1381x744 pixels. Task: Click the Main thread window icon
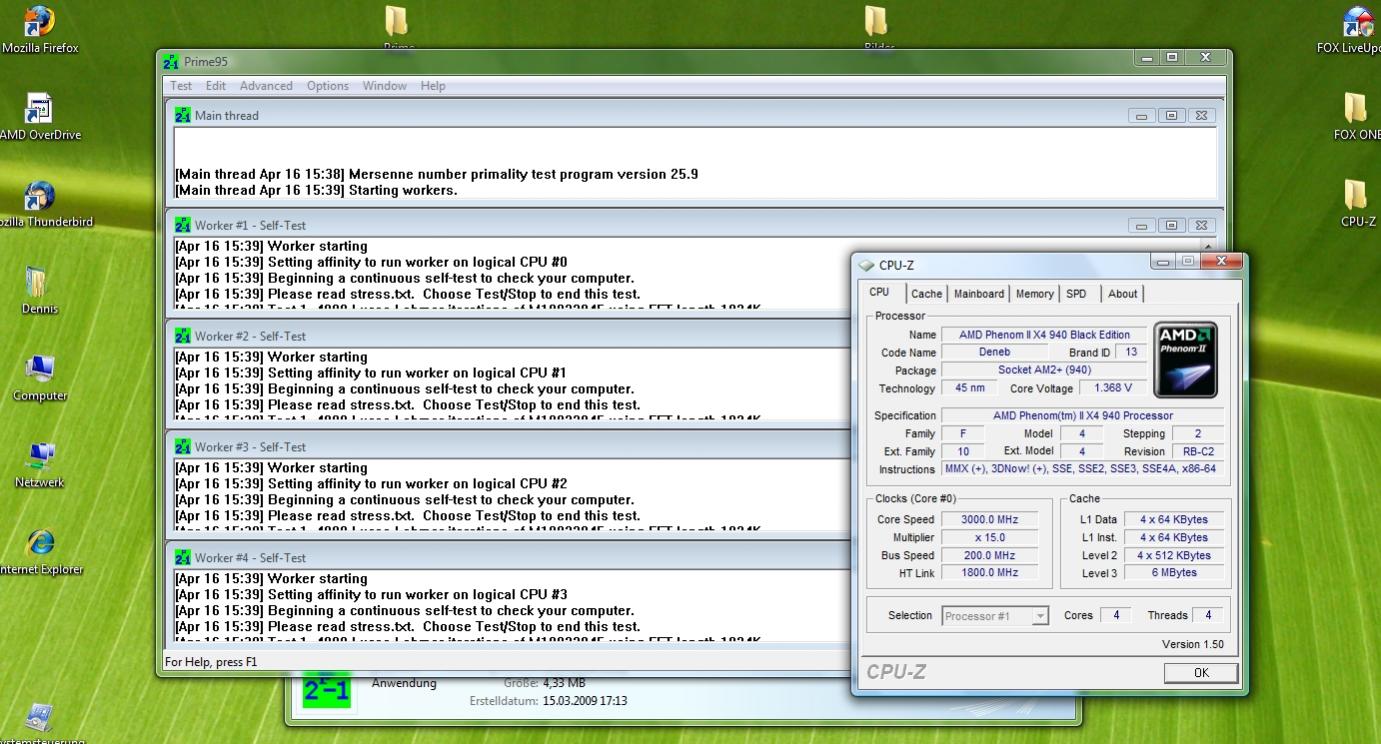point(182,115)
